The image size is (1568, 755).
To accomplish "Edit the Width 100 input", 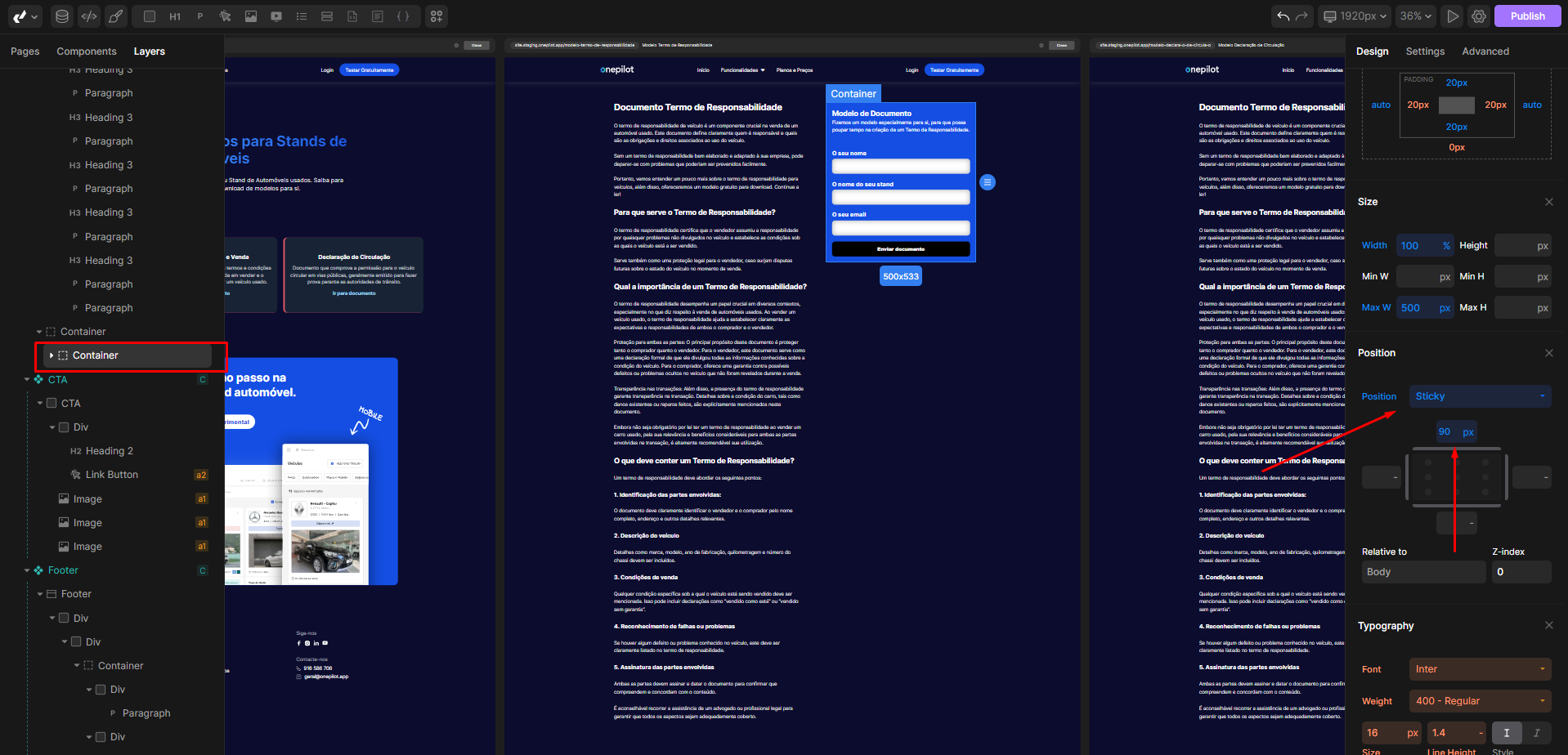I will pyautogui.click(x=1425, y=245).
